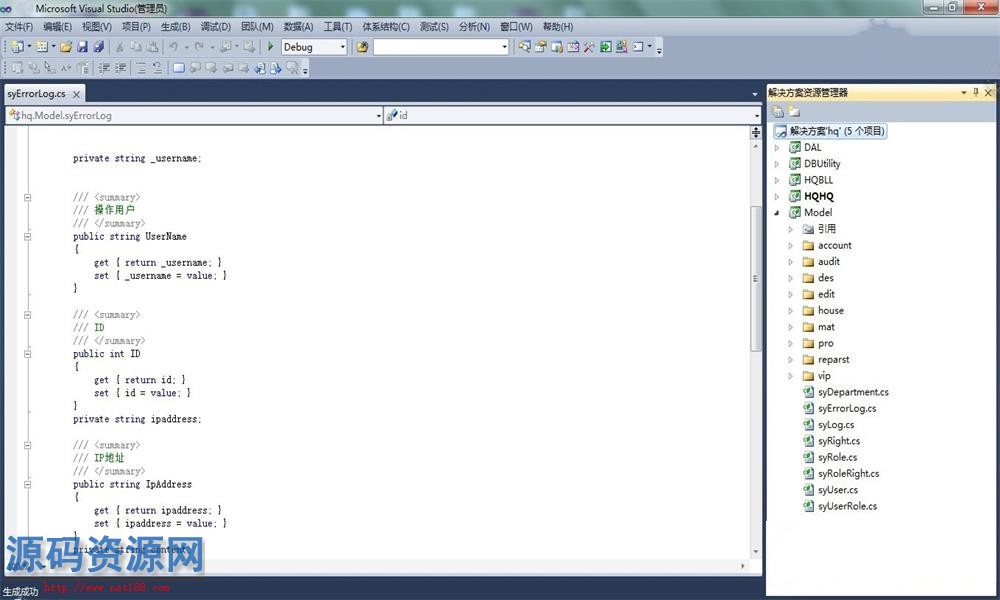Click the Show All Files icon
Viewport: 1000px width, 600px height.
tap(794, 112)
